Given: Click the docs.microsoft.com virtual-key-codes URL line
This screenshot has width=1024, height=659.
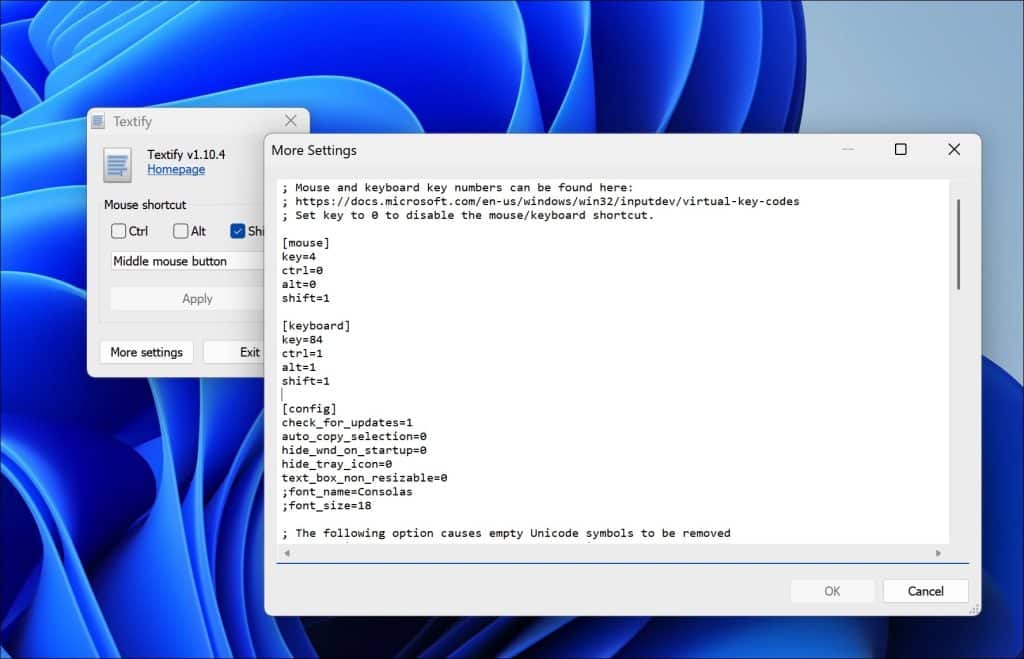Looking at the screenshot, I should [540, 201].
